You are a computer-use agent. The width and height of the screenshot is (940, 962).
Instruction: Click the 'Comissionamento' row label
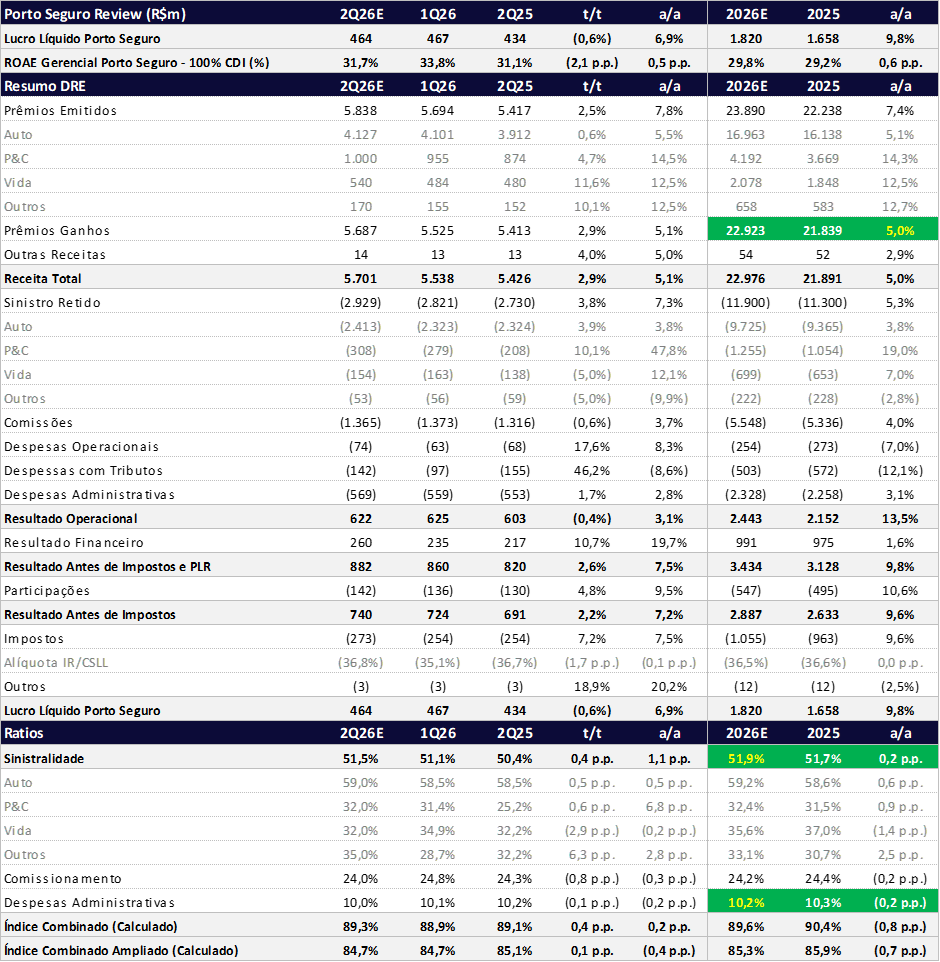point(63,879)
